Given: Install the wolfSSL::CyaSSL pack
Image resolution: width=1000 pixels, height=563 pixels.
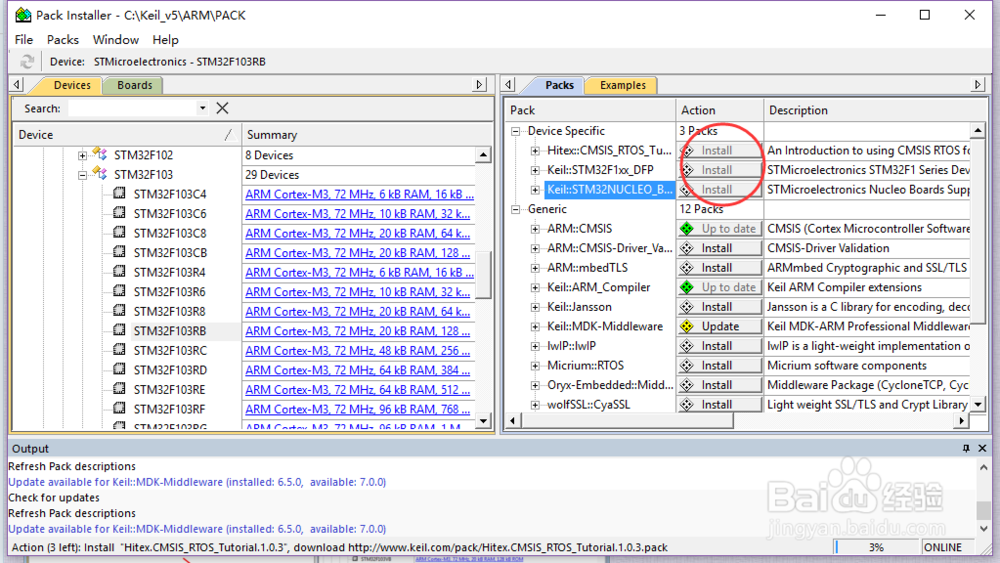Looking at the screenshot, I should pyautogui.click(x=719, y=404).
